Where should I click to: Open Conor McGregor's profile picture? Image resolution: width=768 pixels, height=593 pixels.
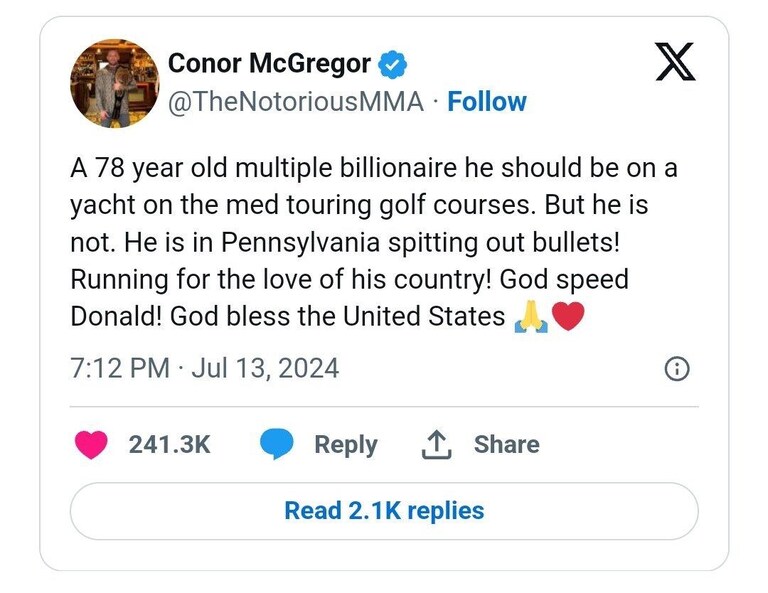click(115, 83)
